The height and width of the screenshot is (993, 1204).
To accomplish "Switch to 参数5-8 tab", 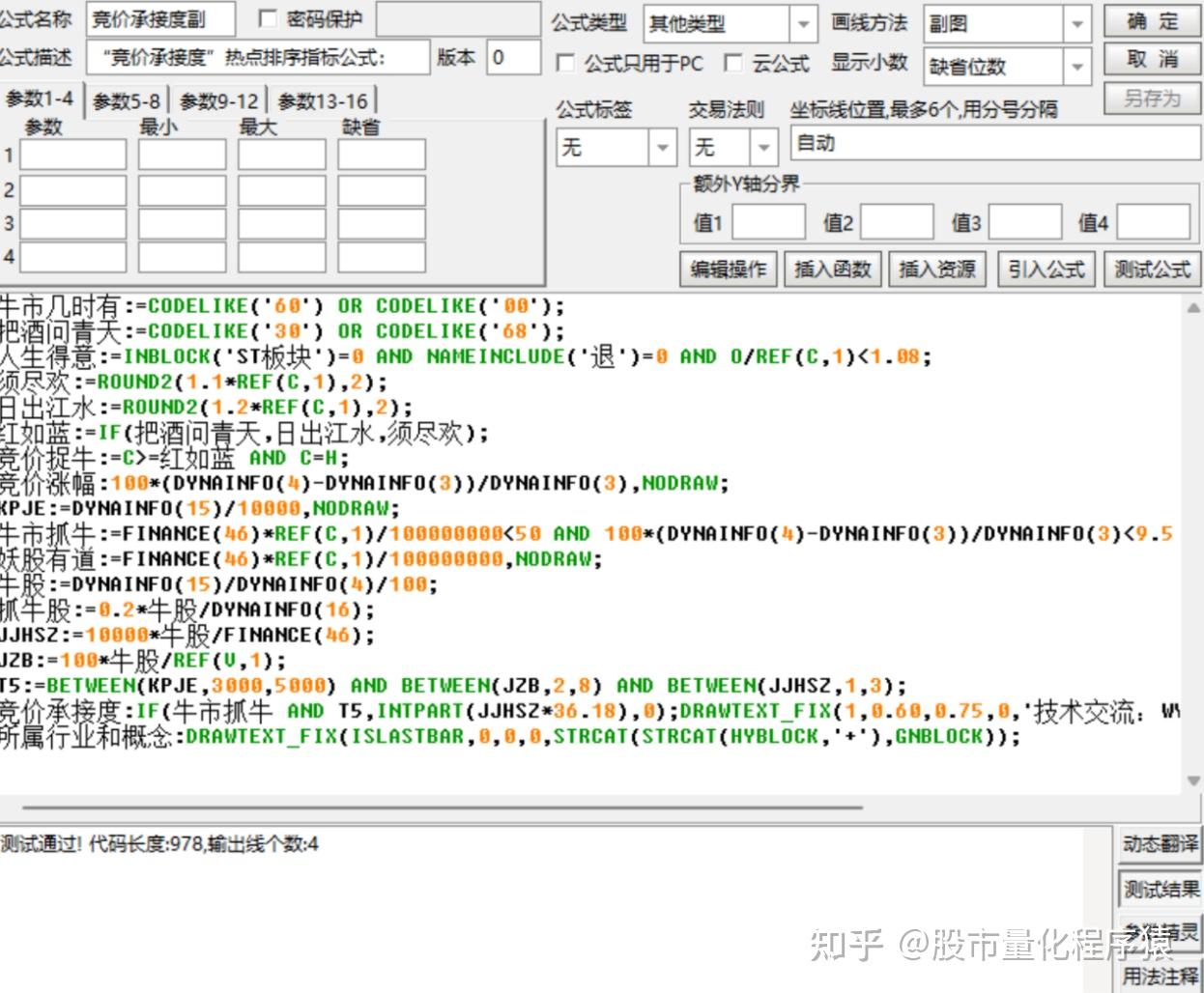I will pyautogui.click(x=127, y=100).
